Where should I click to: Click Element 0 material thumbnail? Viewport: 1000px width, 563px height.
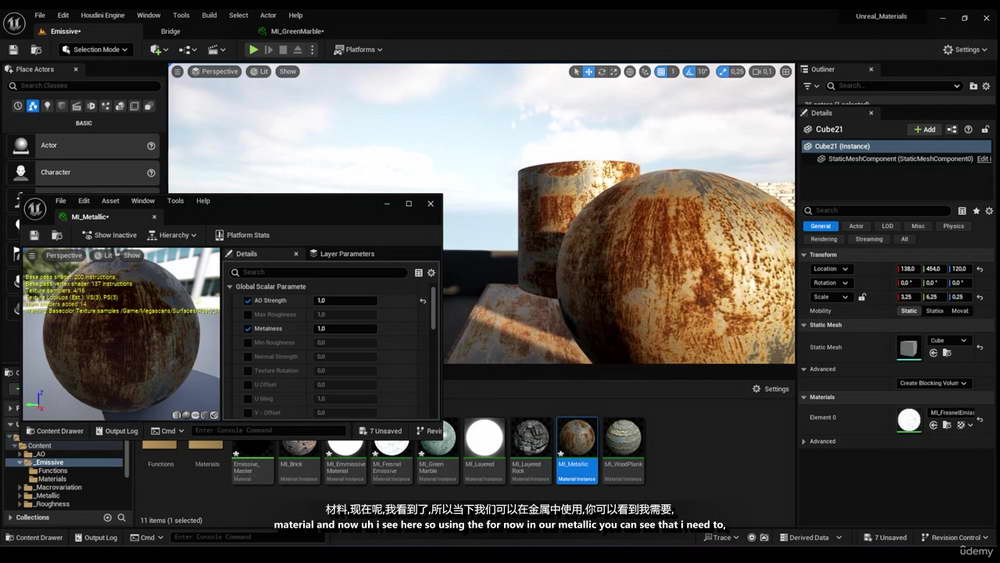pyautogui.click(x=909, y=420)
